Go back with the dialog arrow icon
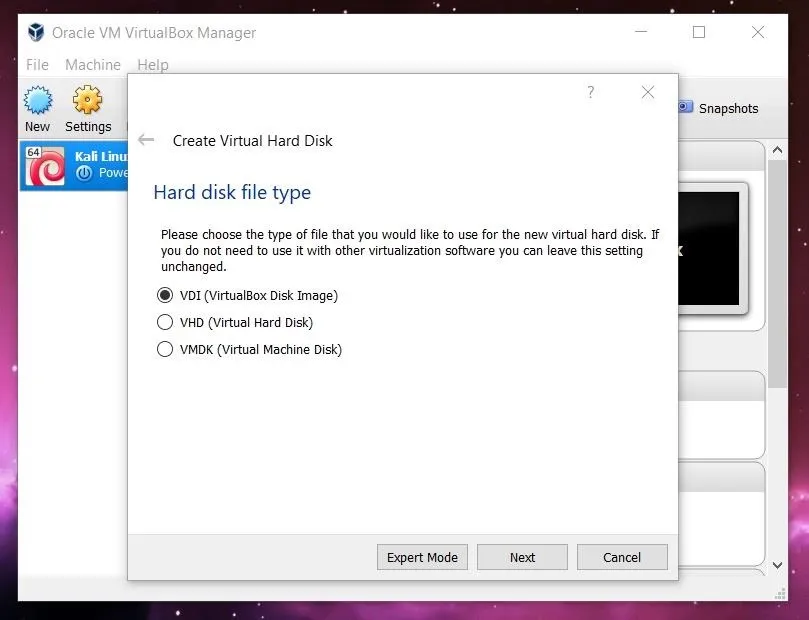 pos(146,140)
